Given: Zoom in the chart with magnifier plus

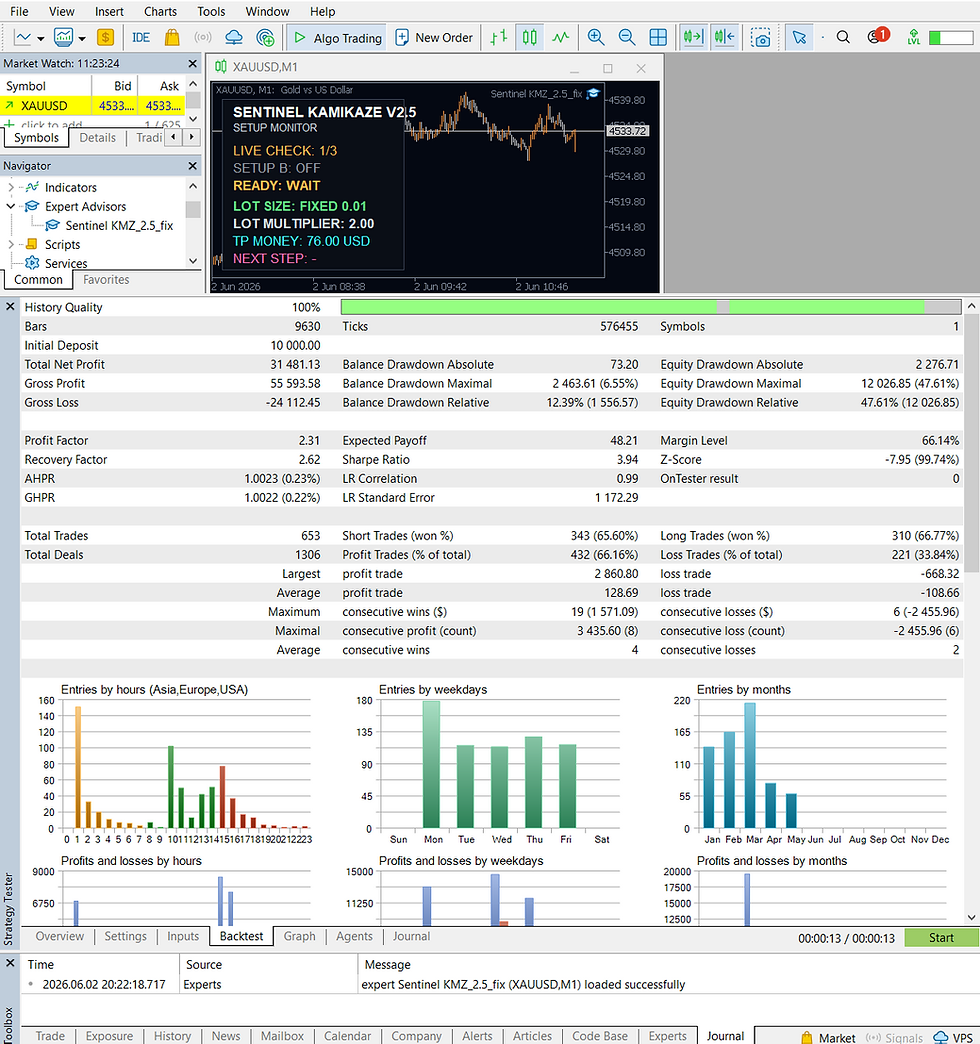Looking at the screenshot, I should tap(596, 37).
